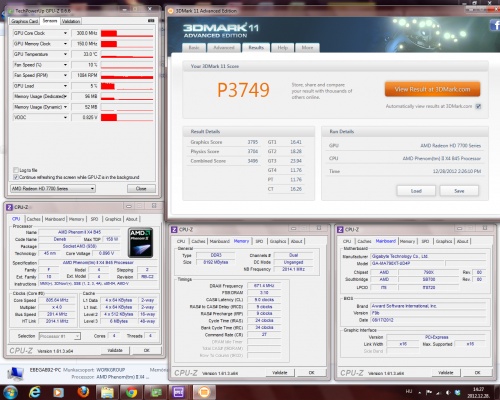Open the VDDC sensor dropdown
This screenshot has width=500, height=400.
(65, 117)
